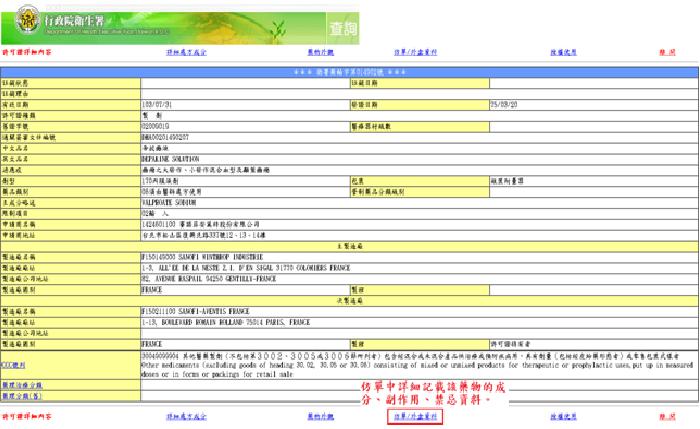Click the blue fifth link in bottom navigation row

tap(563, 417)
